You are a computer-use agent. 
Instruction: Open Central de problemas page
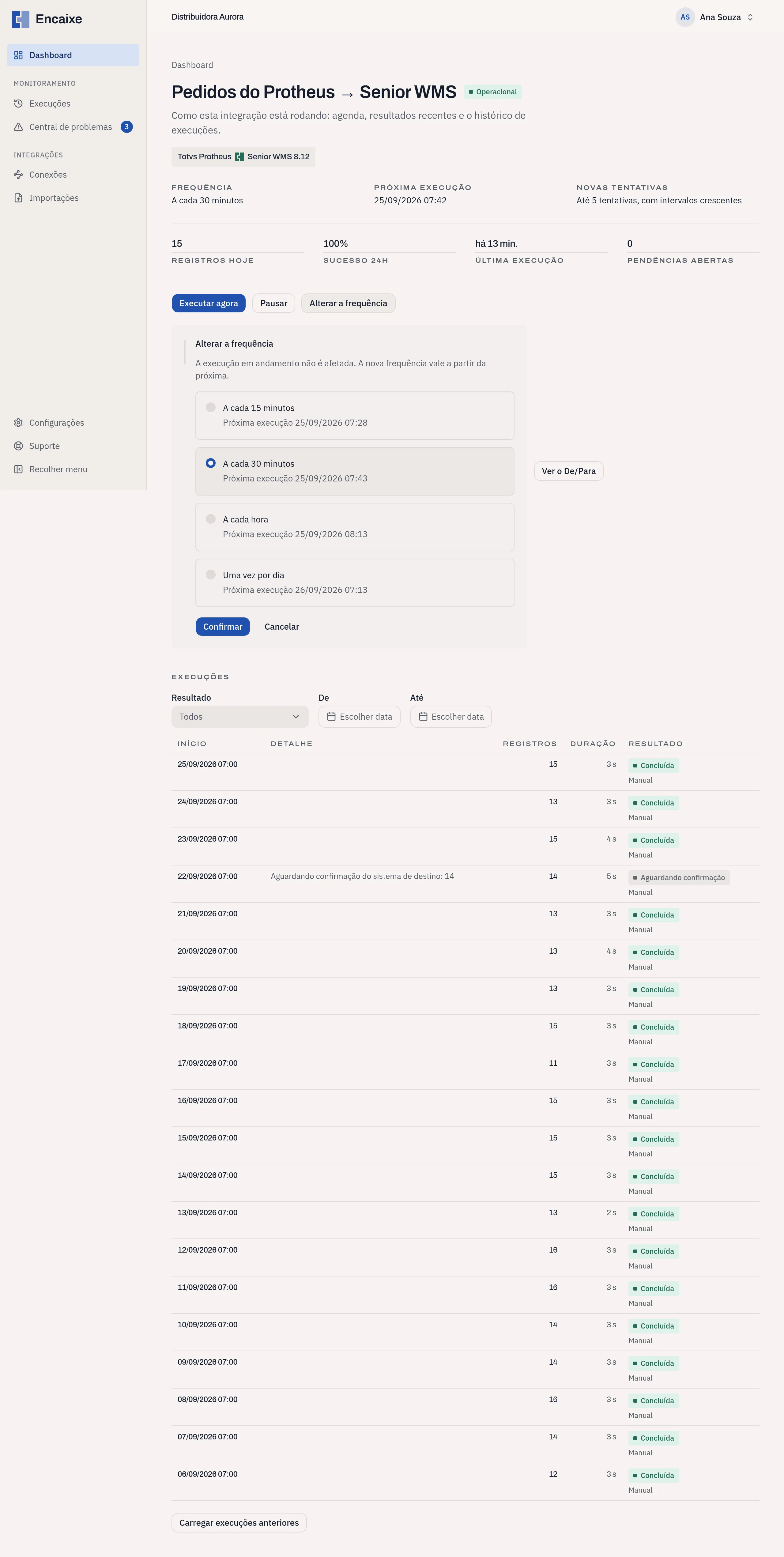(x=73, y=127)
